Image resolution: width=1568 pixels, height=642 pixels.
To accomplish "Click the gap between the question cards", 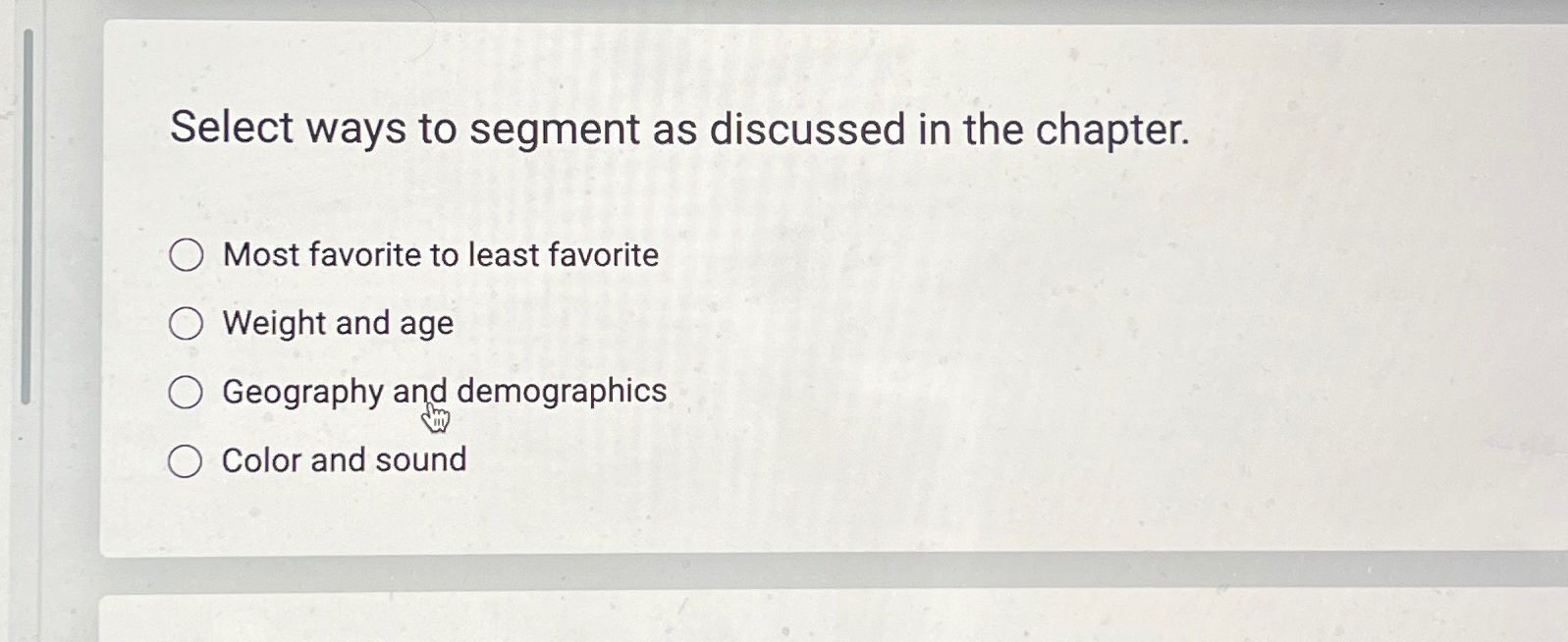I will pos(785,574).
